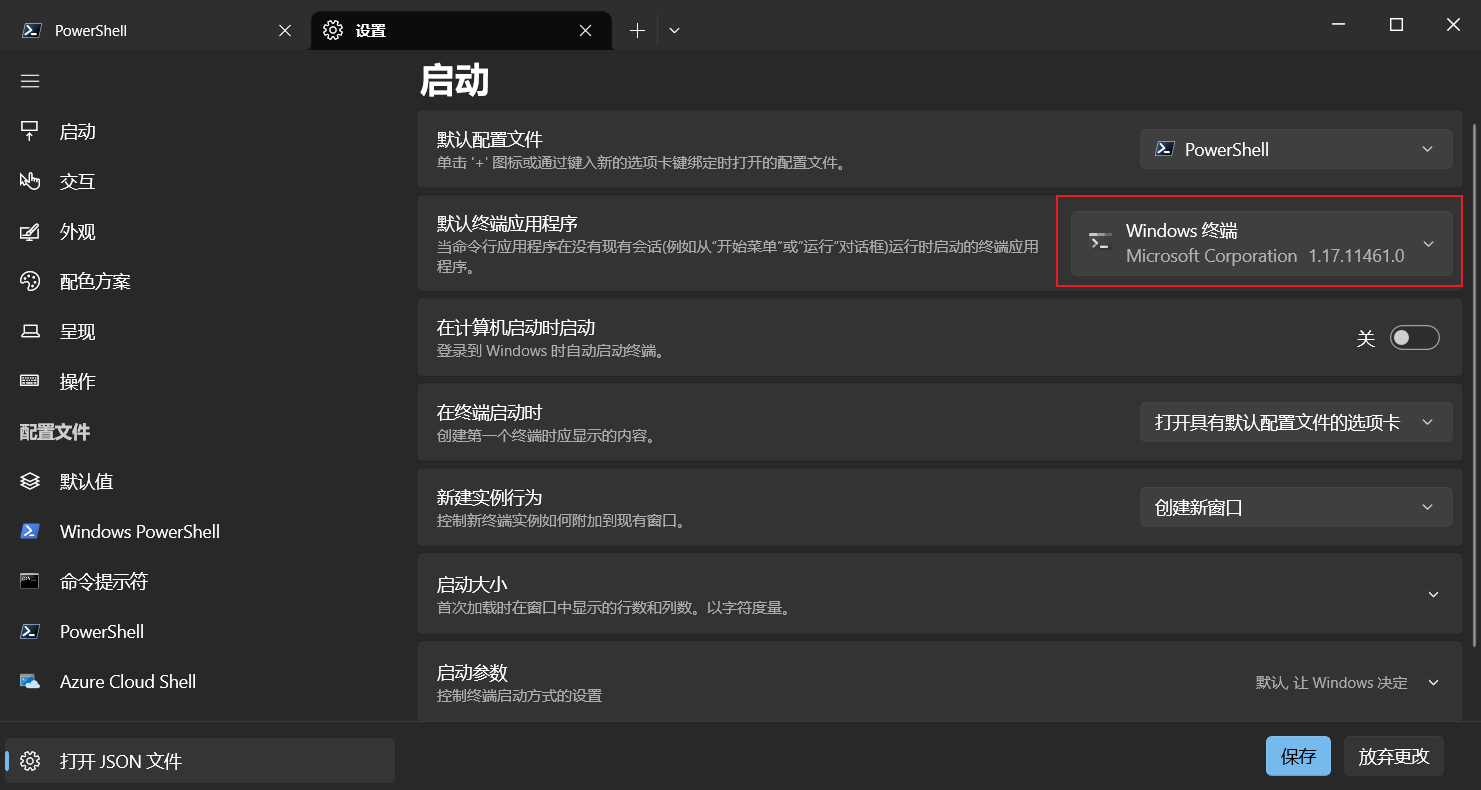Image resolution: width=1481 pixels, height=790 pixels.
Task: Close the PowerShell tab
Action: pyautogui.click(x=285, y=30)
